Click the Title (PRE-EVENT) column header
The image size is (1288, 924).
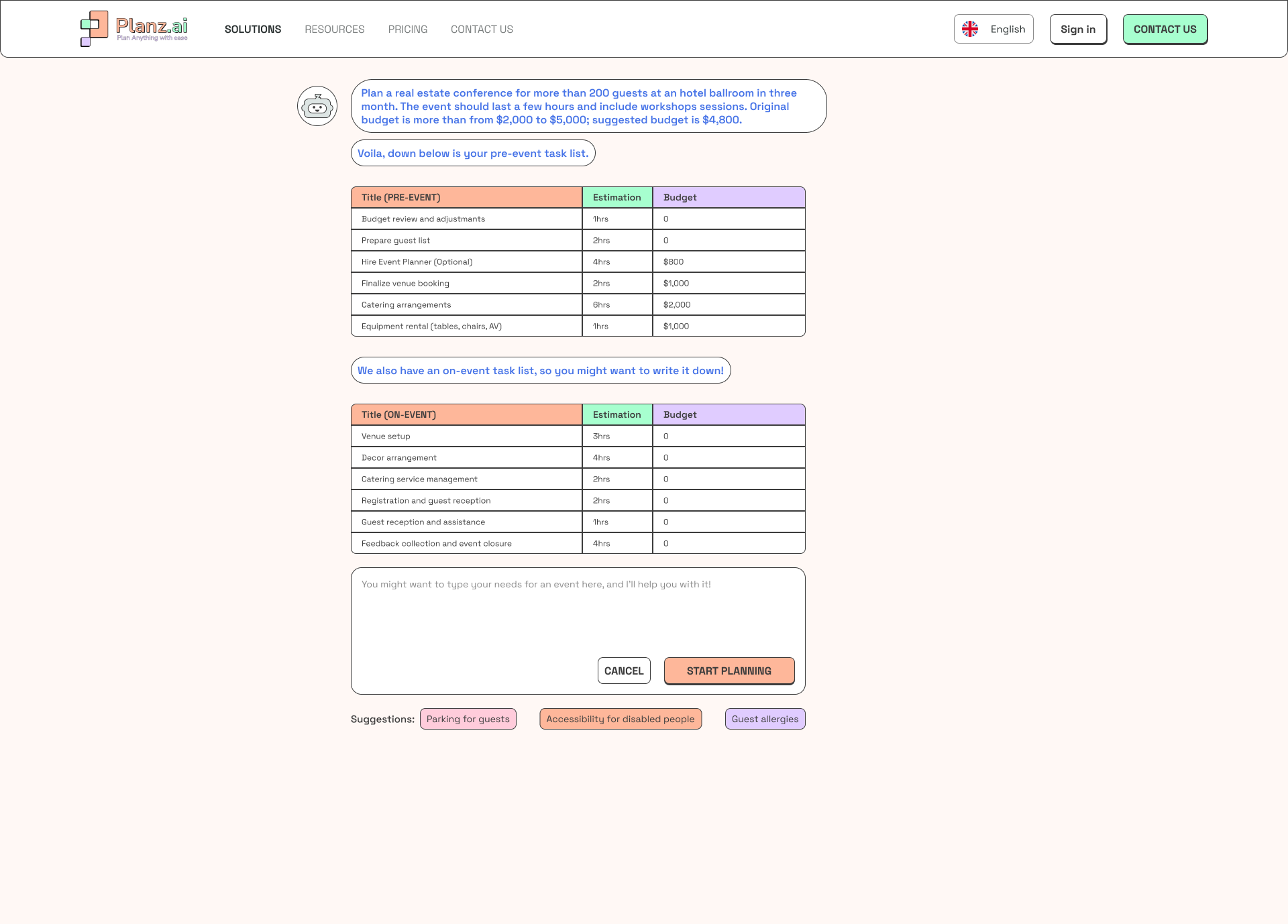(466, 197)
